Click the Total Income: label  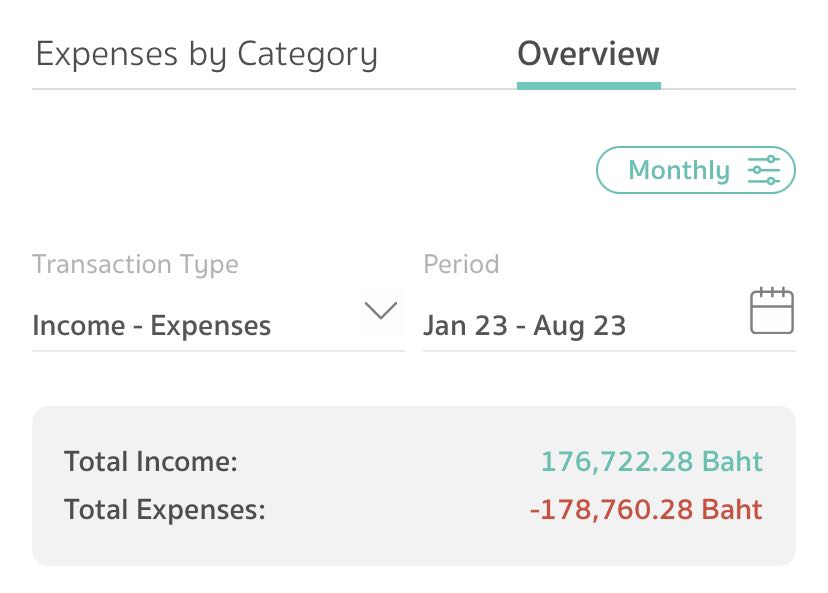(x=151, y=462)
